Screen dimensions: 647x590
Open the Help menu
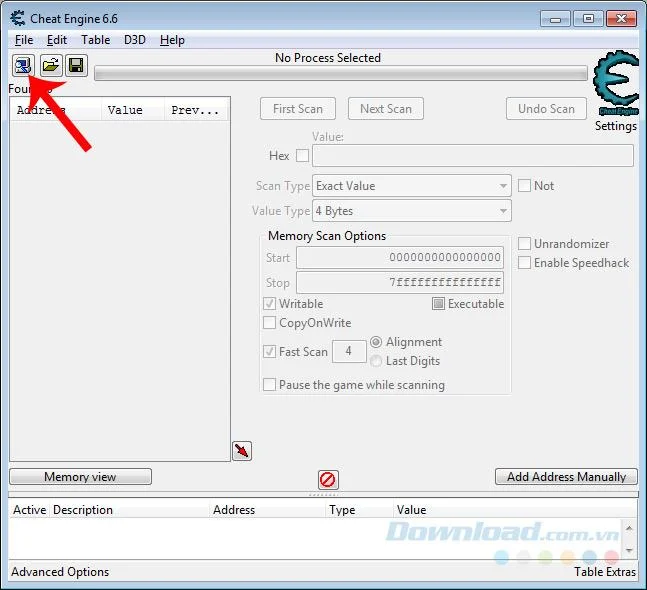point(172,40)
